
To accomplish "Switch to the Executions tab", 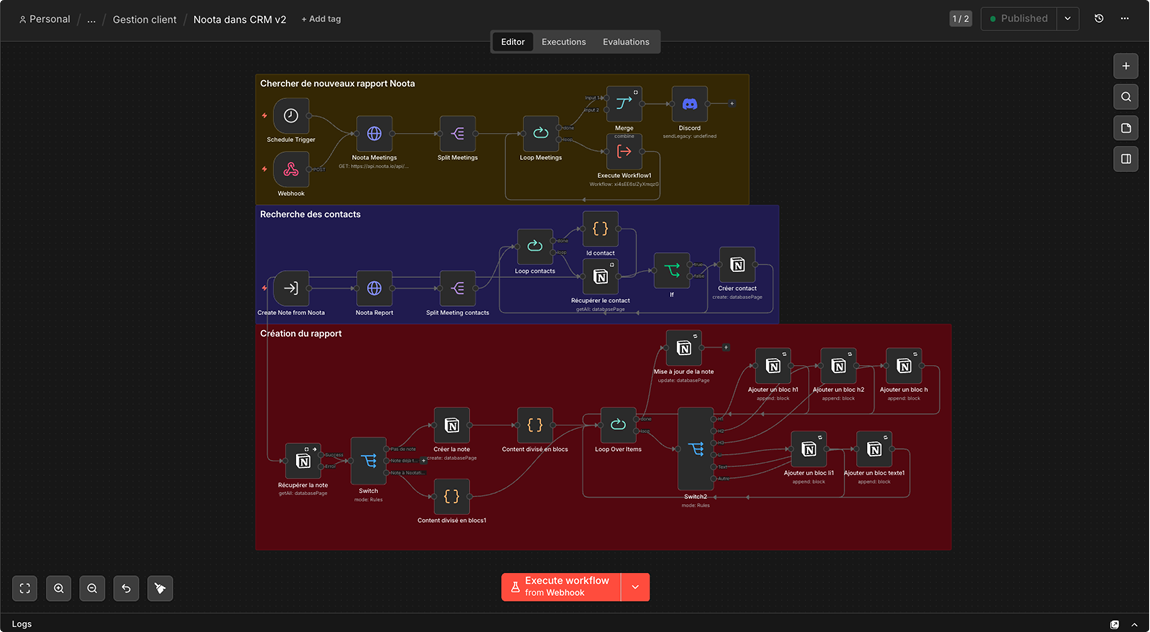I will [563, 42].
